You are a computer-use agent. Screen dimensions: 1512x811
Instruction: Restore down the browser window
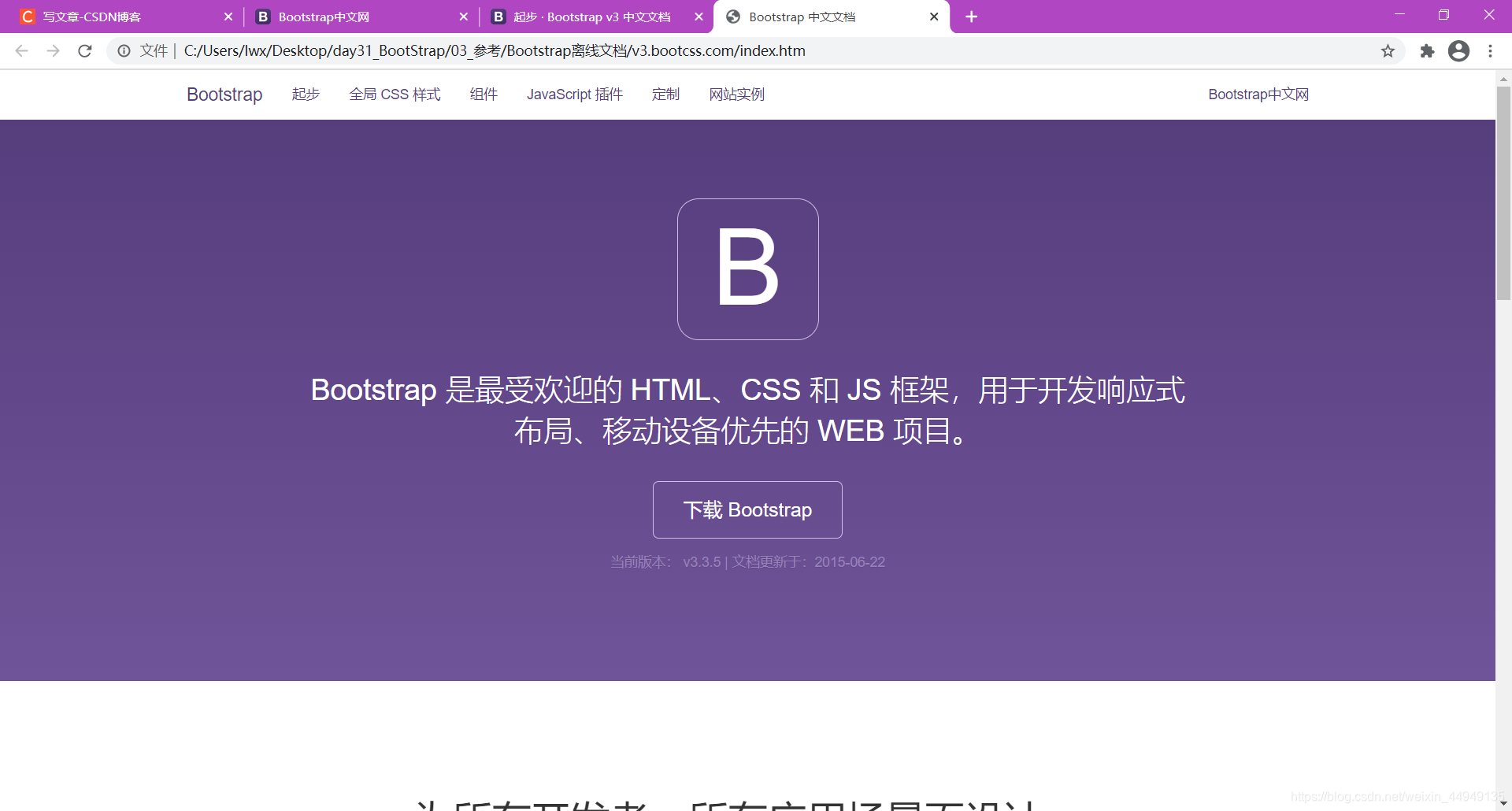[x=1443, y=15]
